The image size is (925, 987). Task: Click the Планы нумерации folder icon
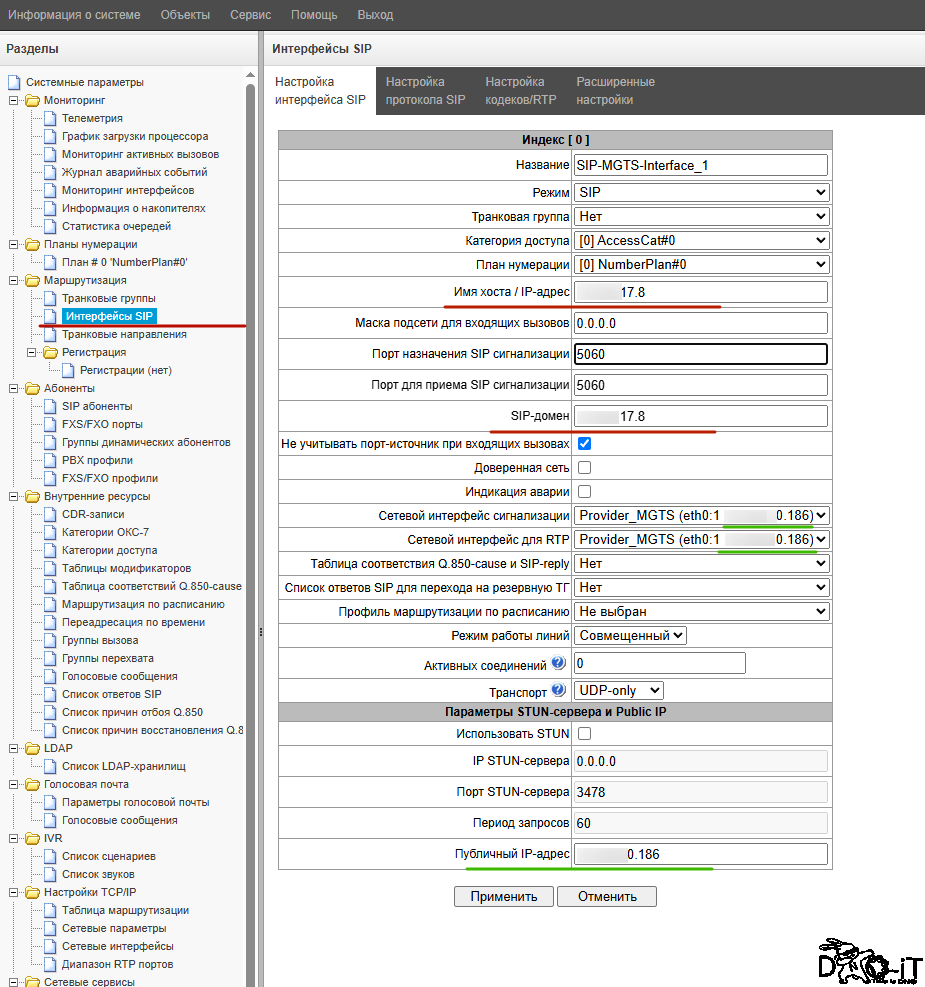click(32, 245)
